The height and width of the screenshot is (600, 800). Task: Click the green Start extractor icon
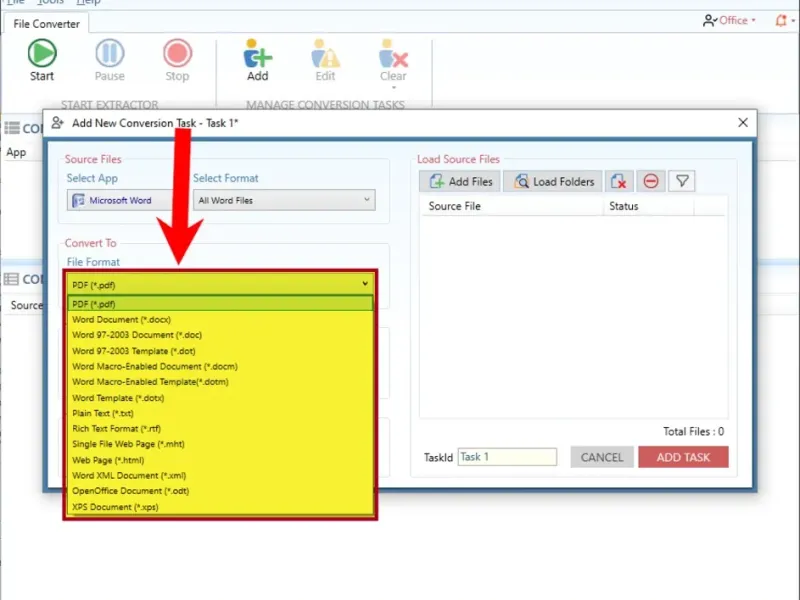coord(42,53)
